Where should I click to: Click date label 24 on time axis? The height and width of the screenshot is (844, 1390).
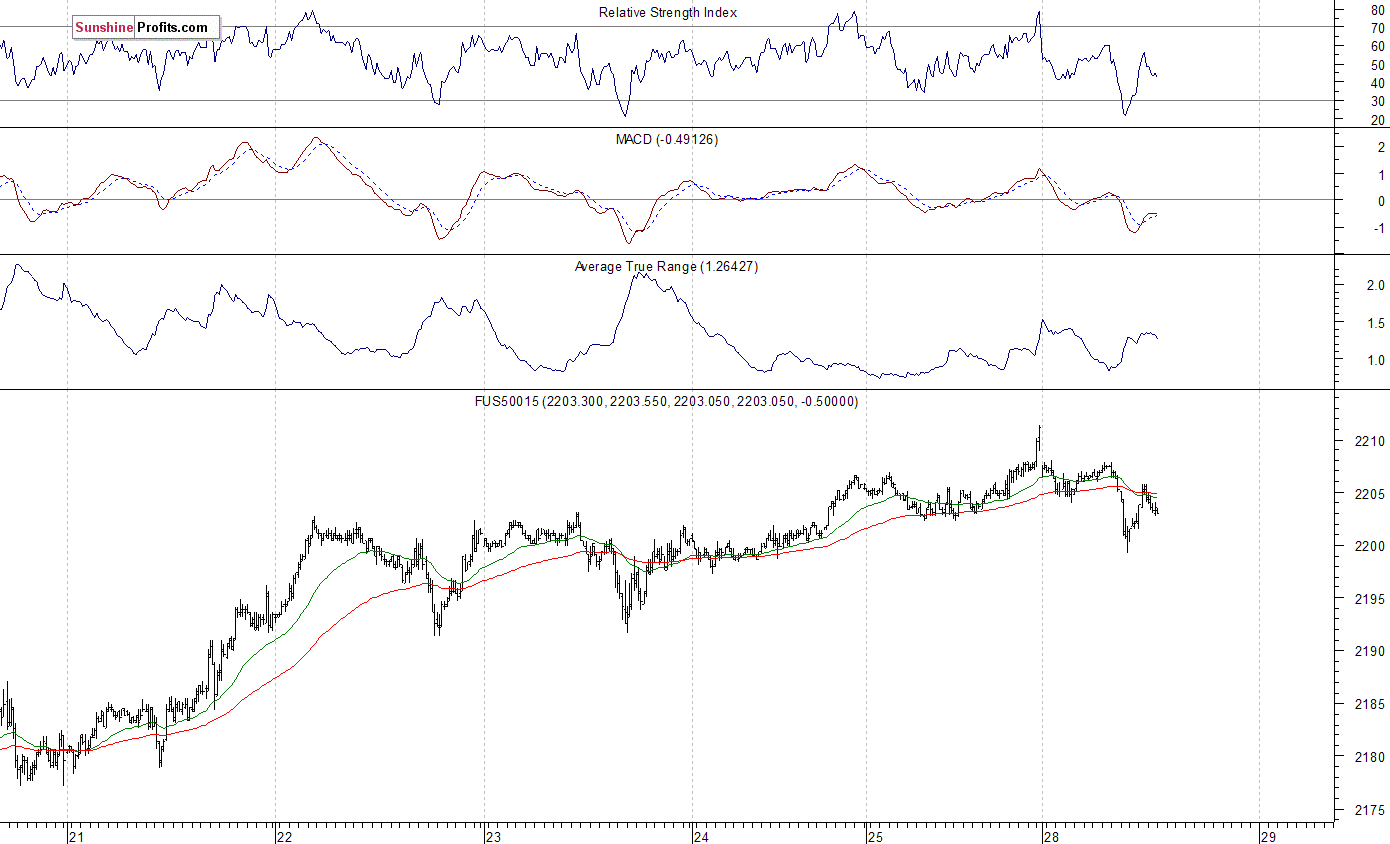point(701,836)
